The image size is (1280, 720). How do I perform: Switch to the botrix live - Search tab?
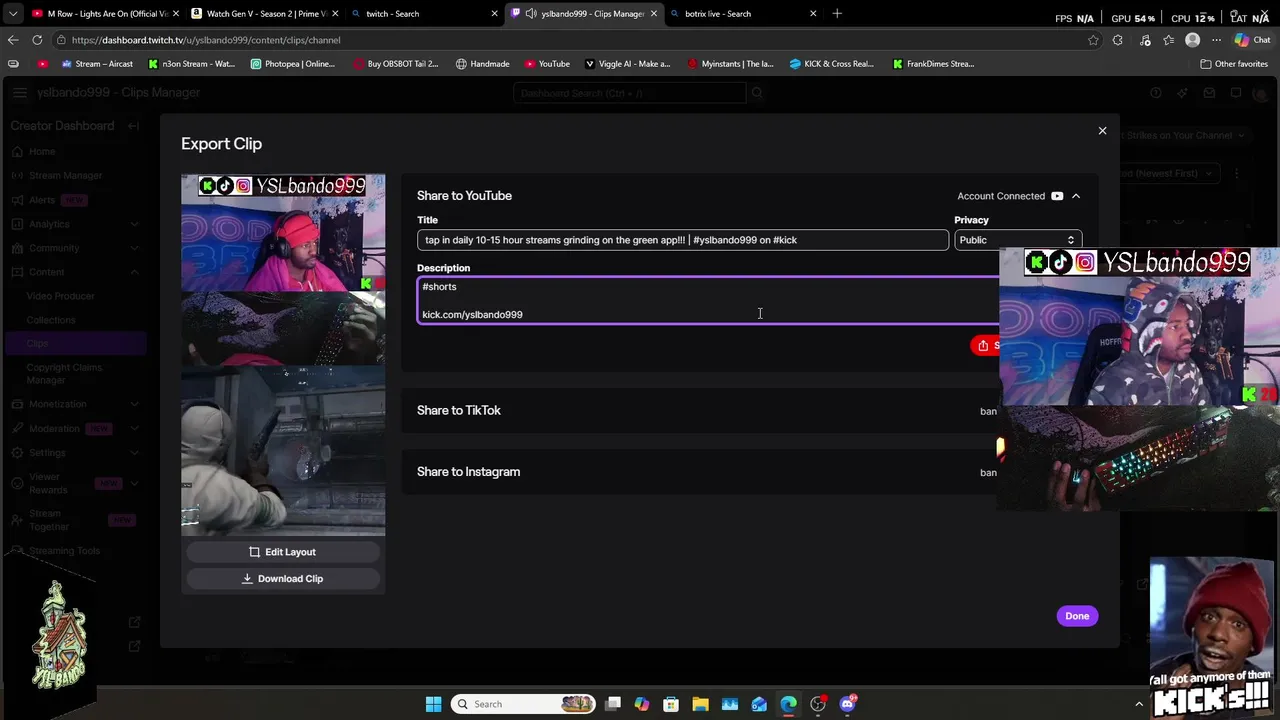point(742,14)
